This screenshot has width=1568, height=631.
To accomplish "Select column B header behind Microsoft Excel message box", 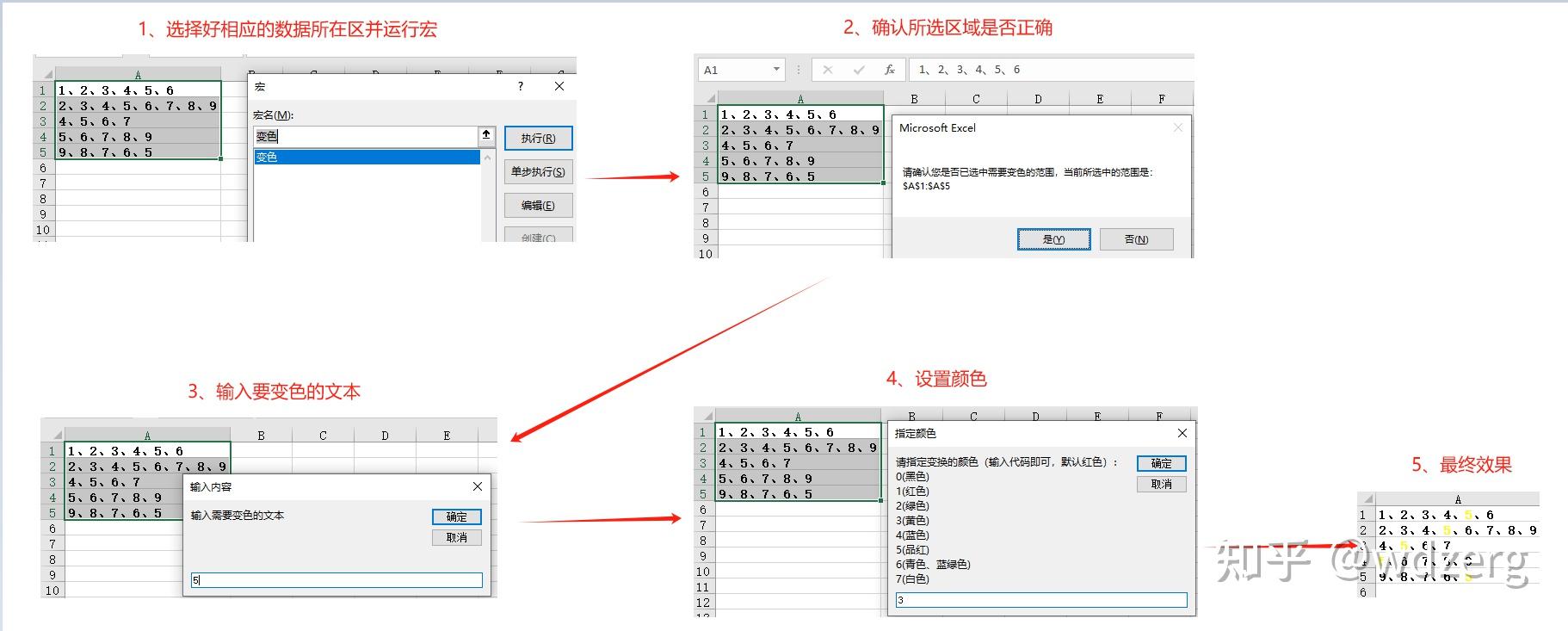I will pyautogui.click(x=914, y=98).
